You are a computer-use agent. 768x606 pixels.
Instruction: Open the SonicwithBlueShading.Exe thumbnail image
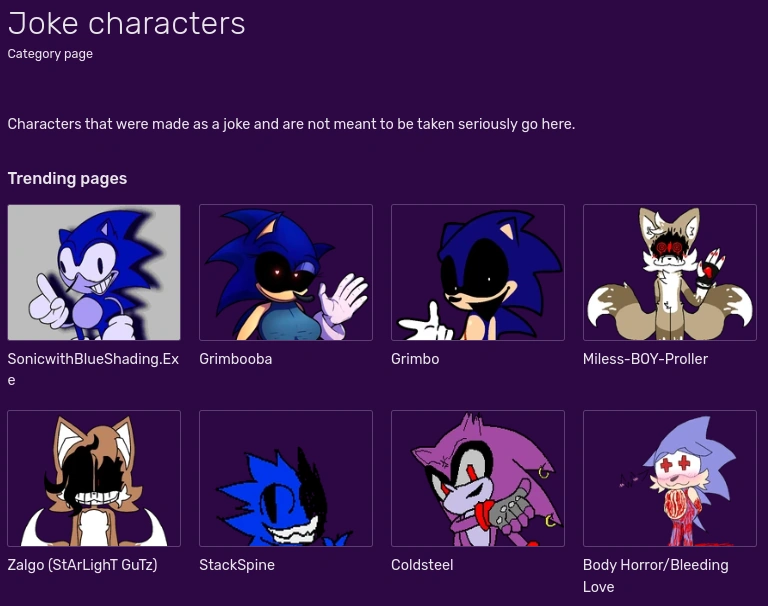click(x=94, y=272)
